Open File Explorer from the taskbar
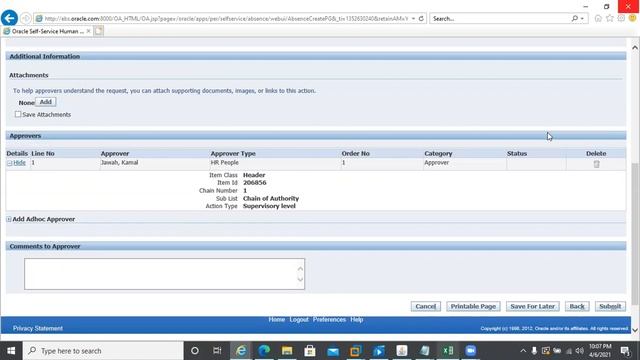 (x=287, y=351)
